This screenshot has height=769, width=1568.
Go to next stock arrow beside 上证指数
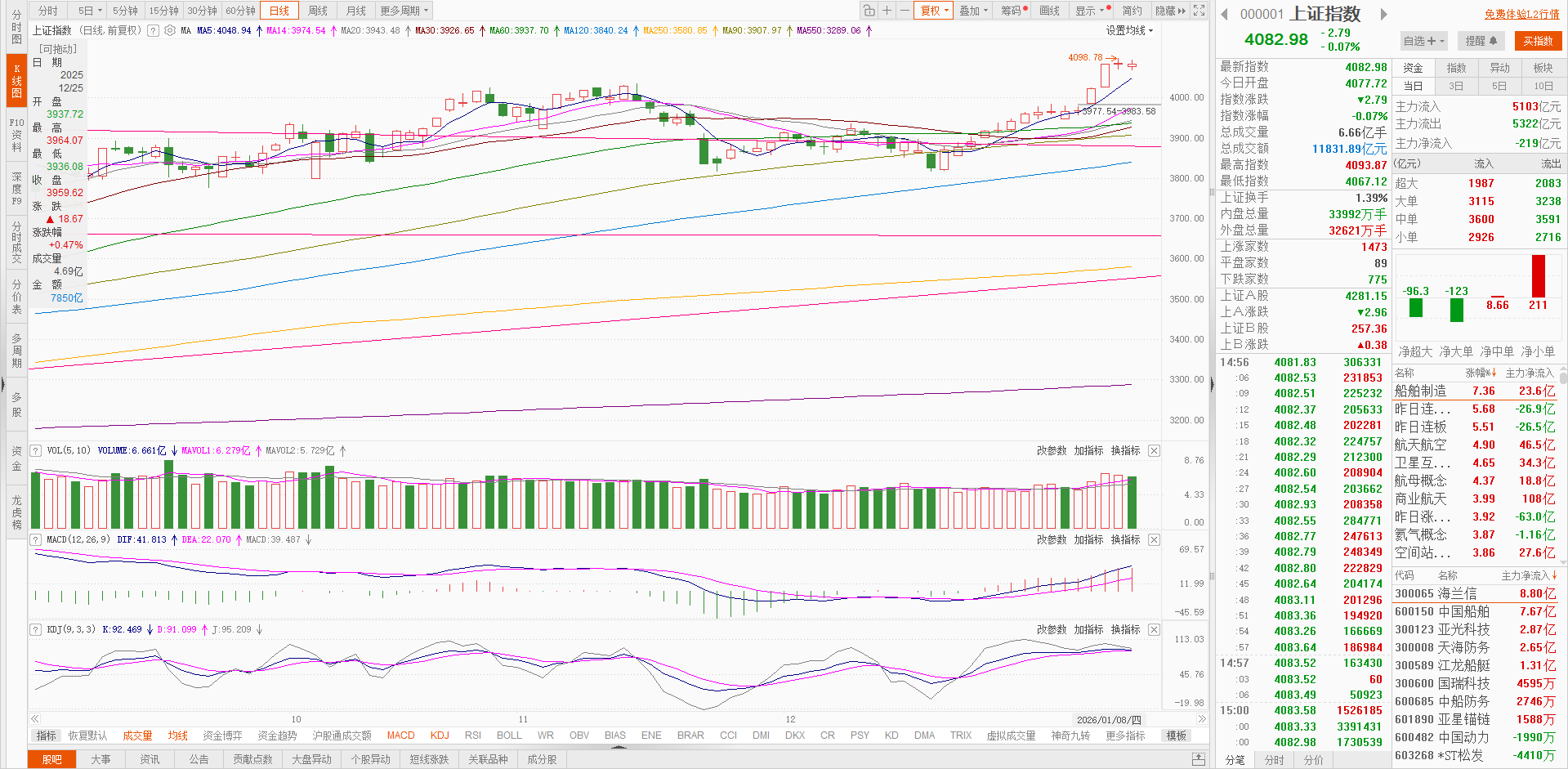1383,14
